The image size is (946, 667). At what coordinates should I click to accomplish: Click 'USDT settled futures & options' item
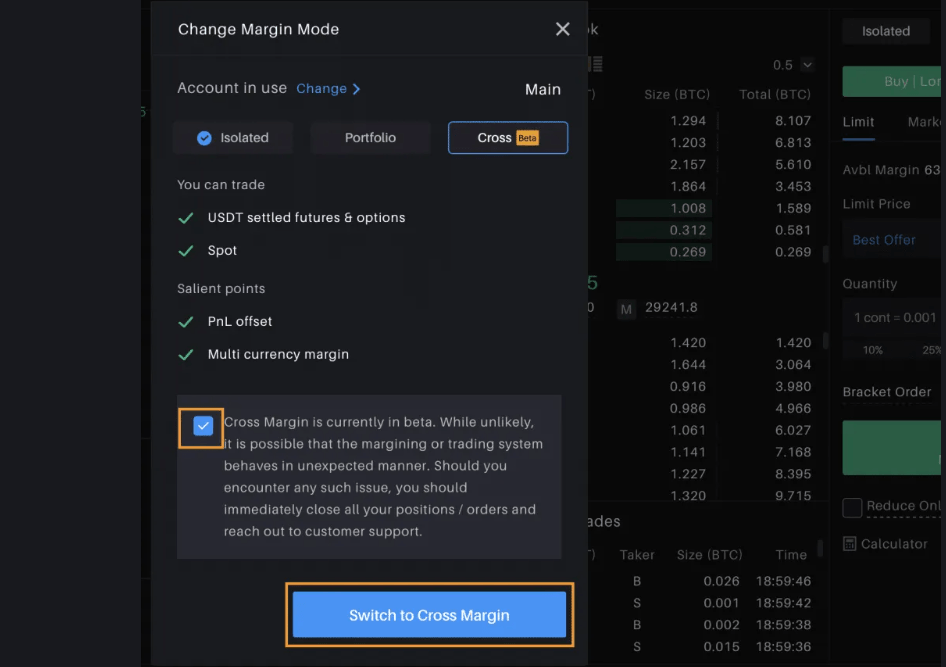pyautogui.click(x=306, y=218)
